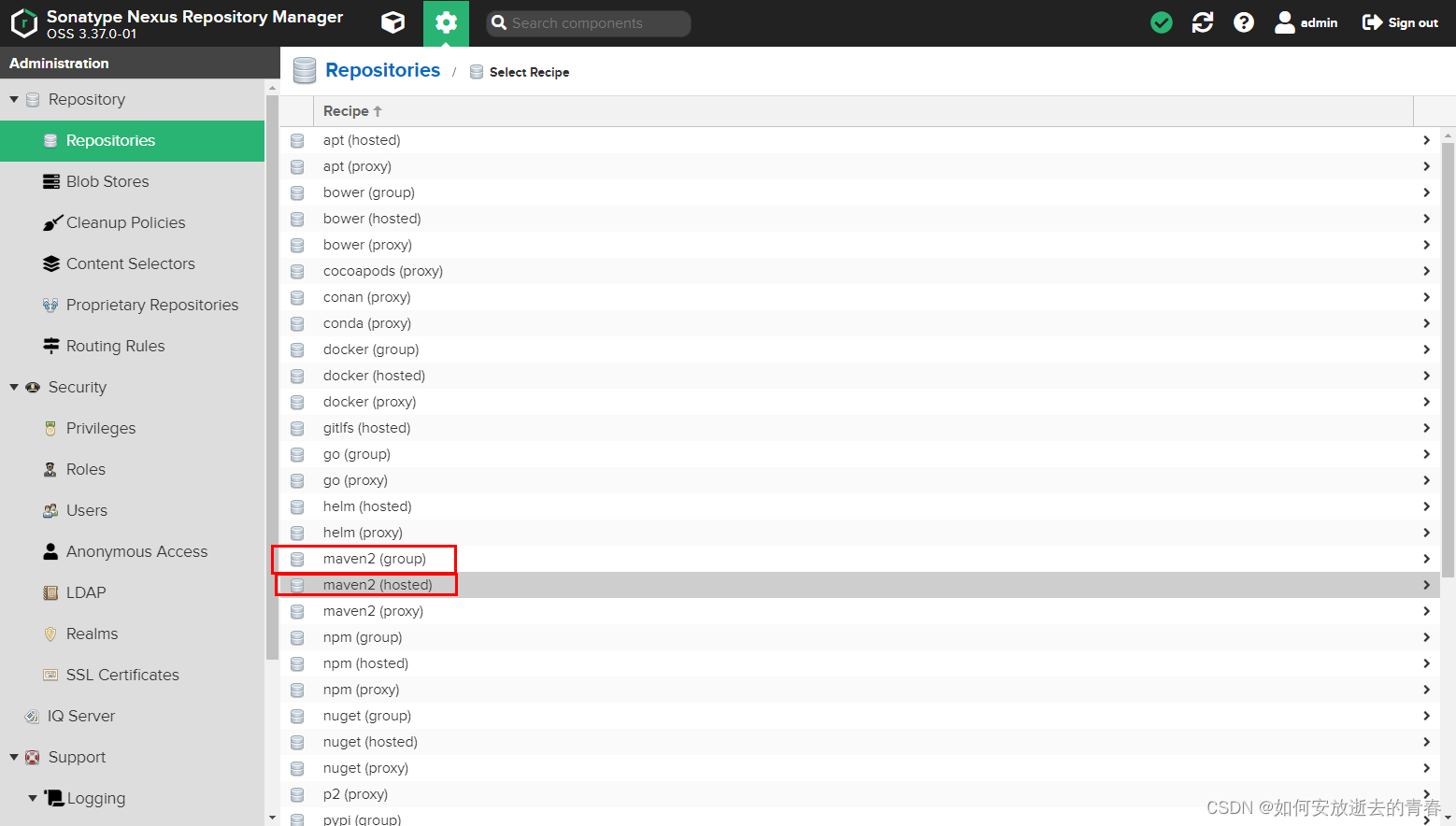
Task: Click the chevron on the helm (hosted) row
Action: tap(1426, 506)
